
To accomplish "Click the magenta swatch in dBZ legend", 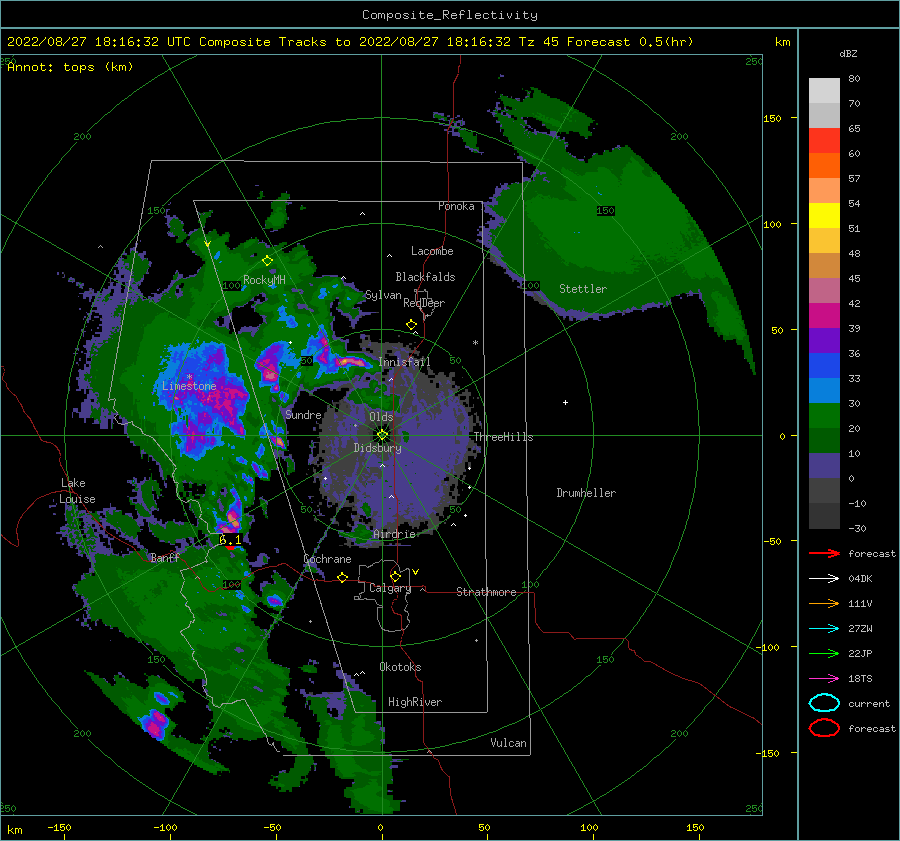I will pyautogui.click(x=824, y=316).
